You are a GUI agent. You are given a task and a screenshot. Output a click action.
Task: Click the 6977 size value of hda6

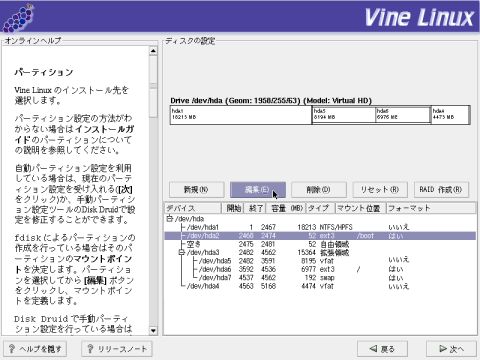pos(309,269)
